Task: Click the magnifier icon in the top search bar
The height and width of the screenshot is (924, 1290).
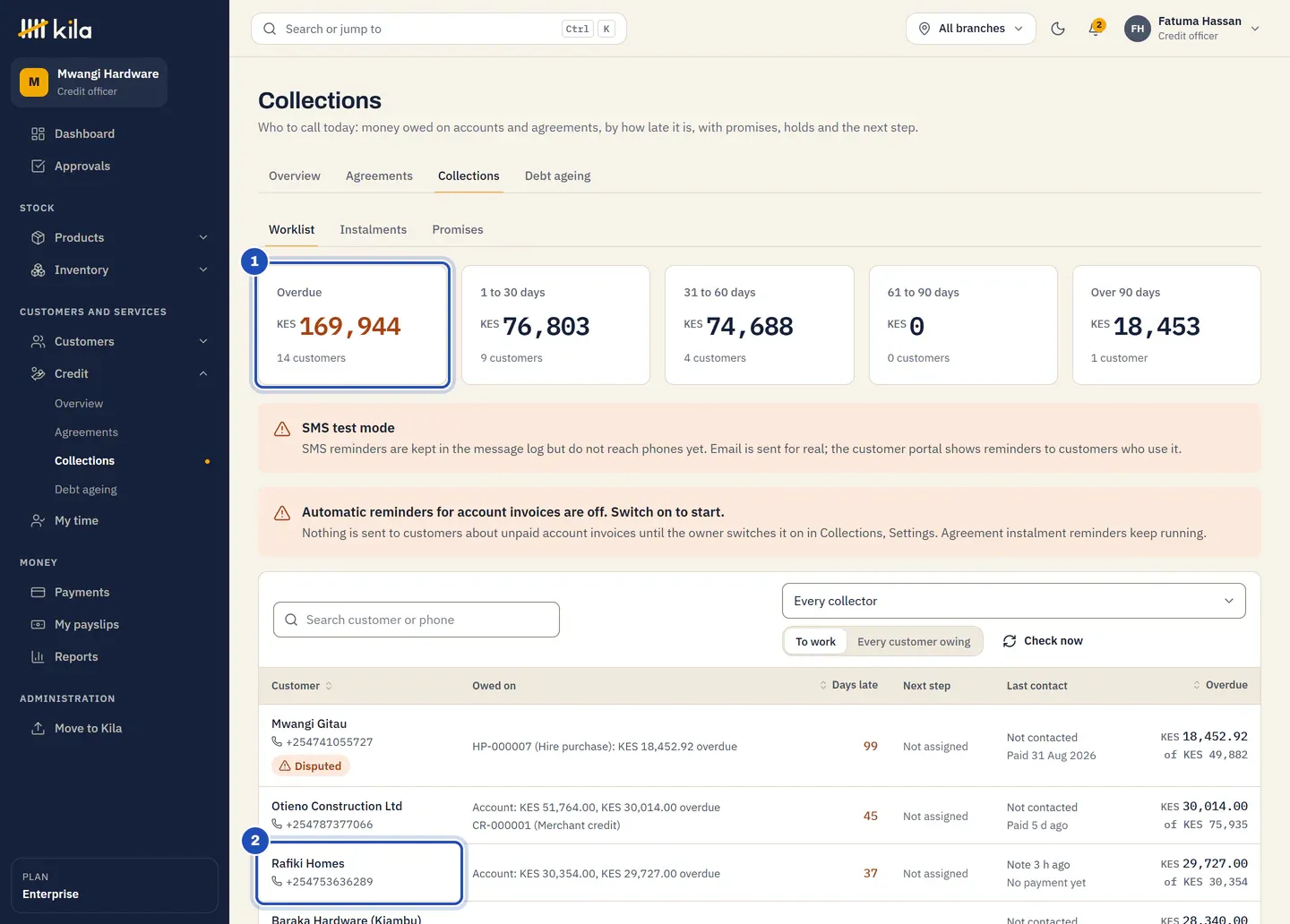Action: click(x=270, y=29)
